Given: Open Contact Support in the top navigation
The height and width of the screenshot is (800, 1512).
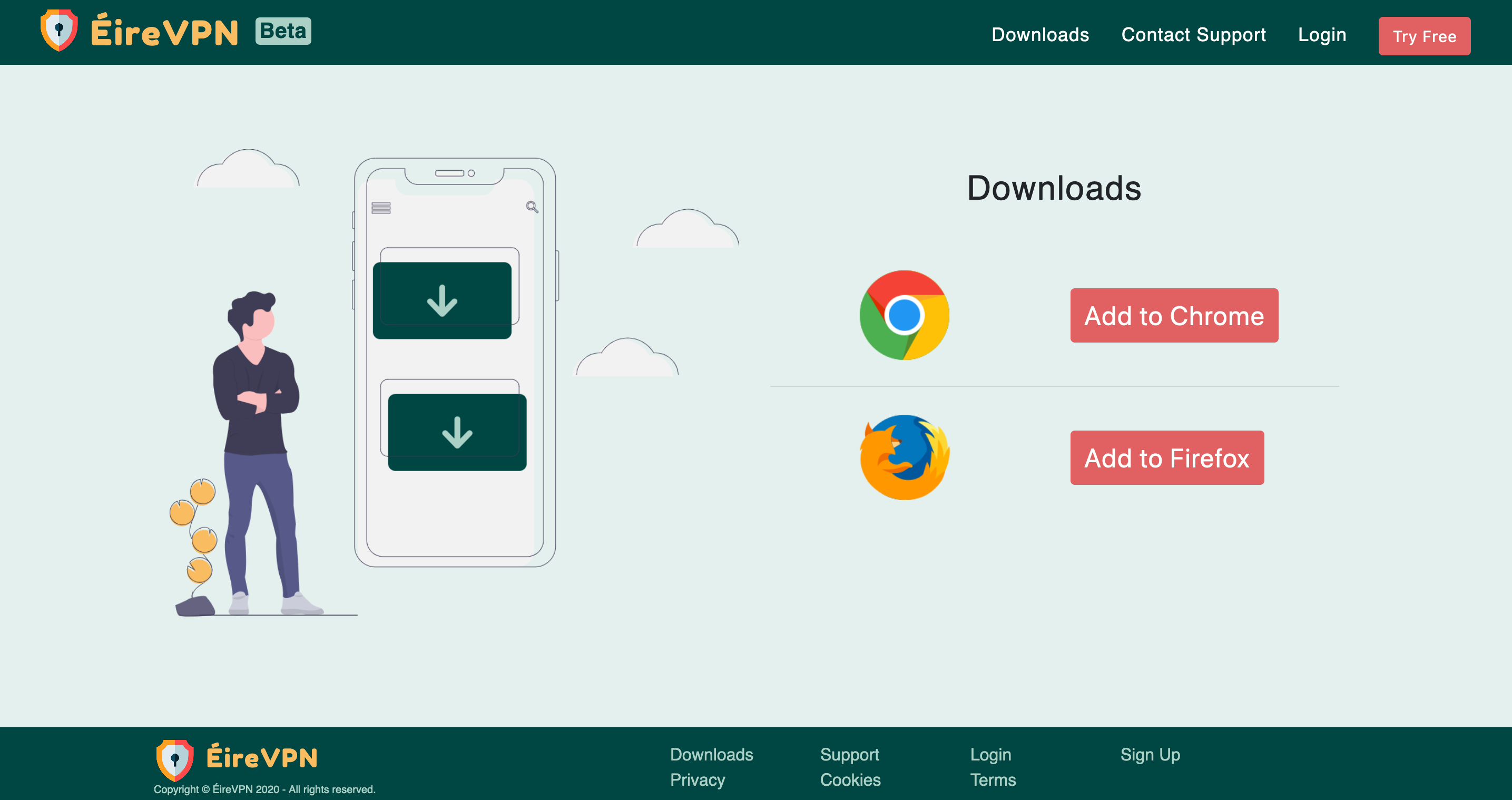Looking at the screenshot, I should (1193, 35).
